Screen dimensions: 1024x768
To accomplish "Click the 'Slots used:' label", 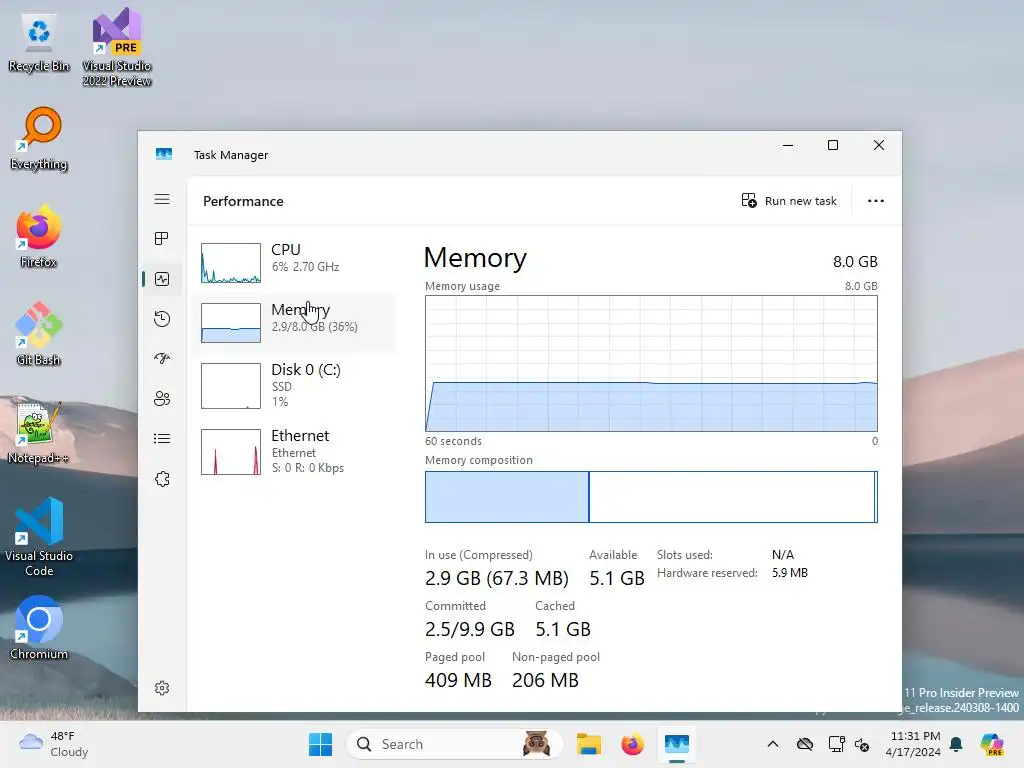I will pyautogui.click(x=684, y=554).
